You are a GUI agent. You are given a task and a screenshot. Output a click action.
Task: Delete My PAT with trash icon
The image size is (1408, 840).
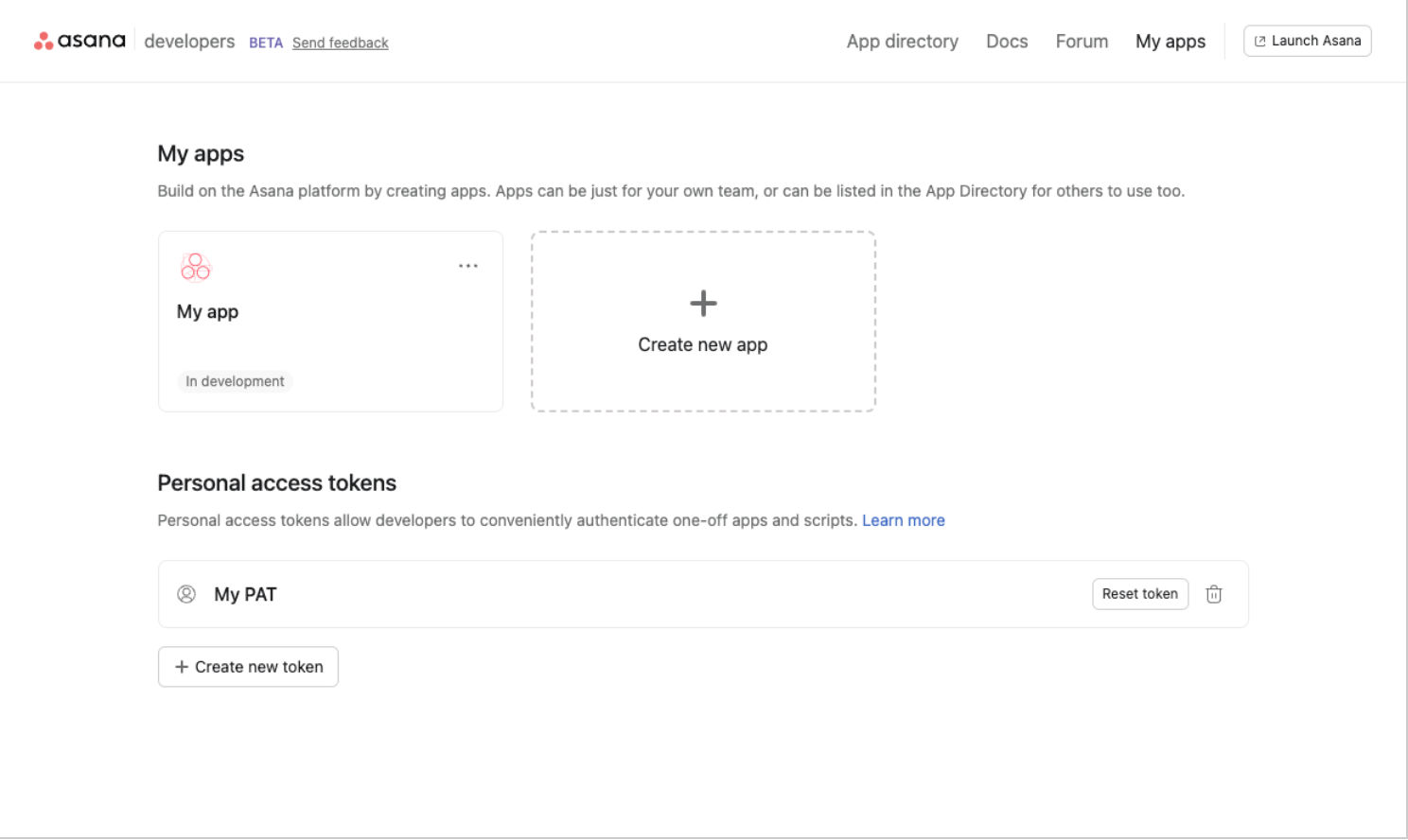click(x=1214, y=594)
